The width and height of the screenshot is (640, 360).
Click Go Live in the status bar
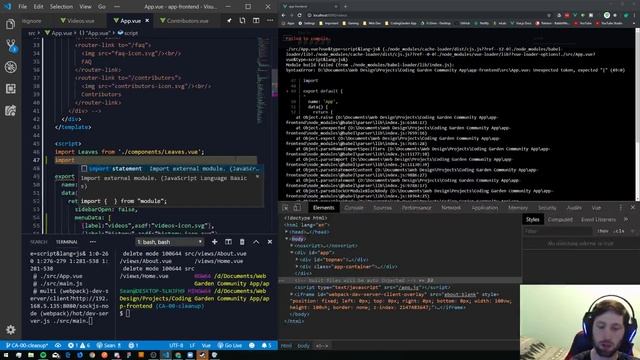[x=230, y=345]
